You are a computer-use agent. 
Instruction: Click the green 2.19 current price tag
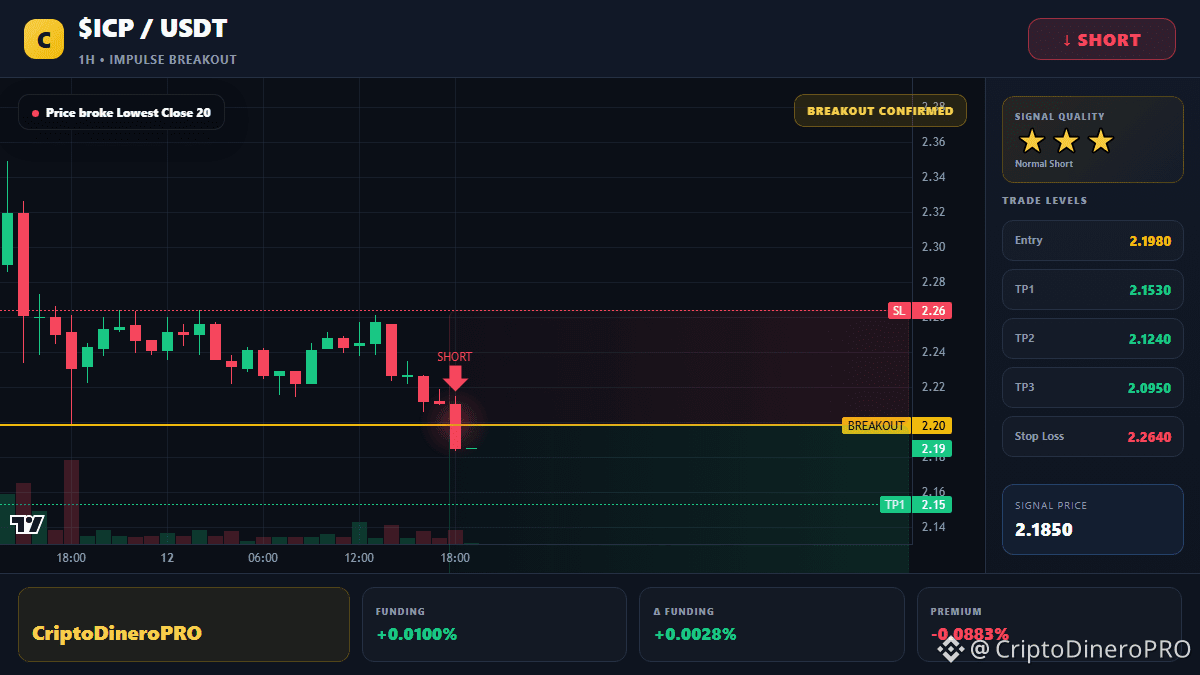tap(932, 449)
